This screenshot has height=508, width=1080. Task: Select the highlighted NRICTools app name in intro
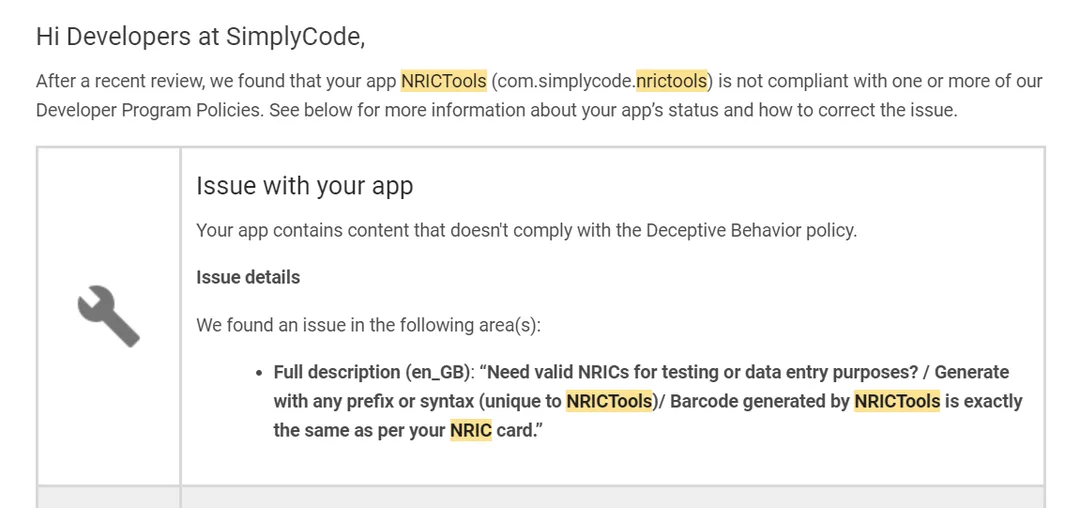(444, 81)
